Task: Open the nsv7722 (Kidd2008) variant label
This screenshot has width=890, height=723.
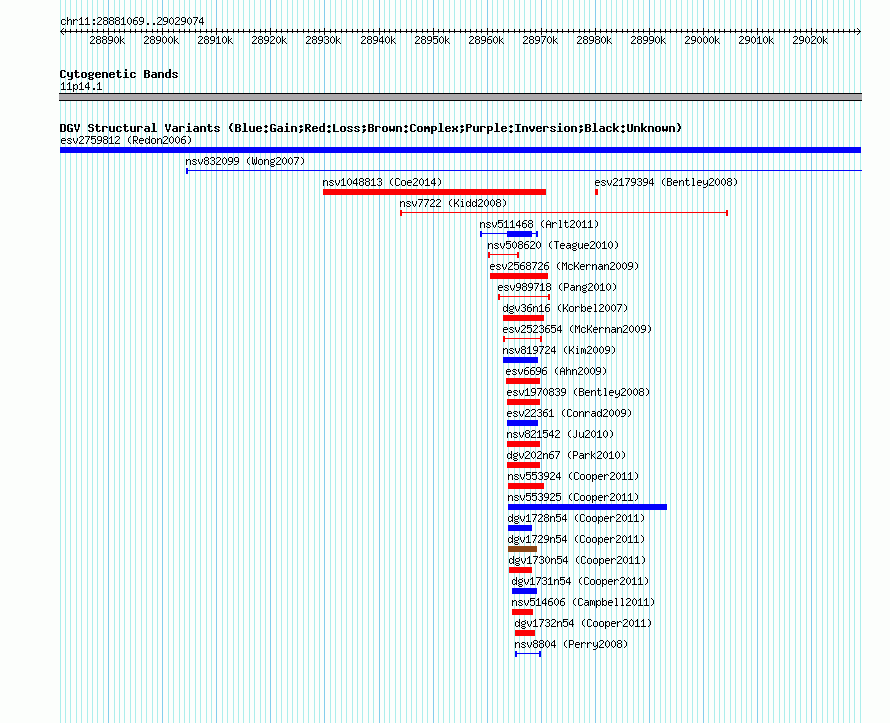Action: (x=453, y=203)
